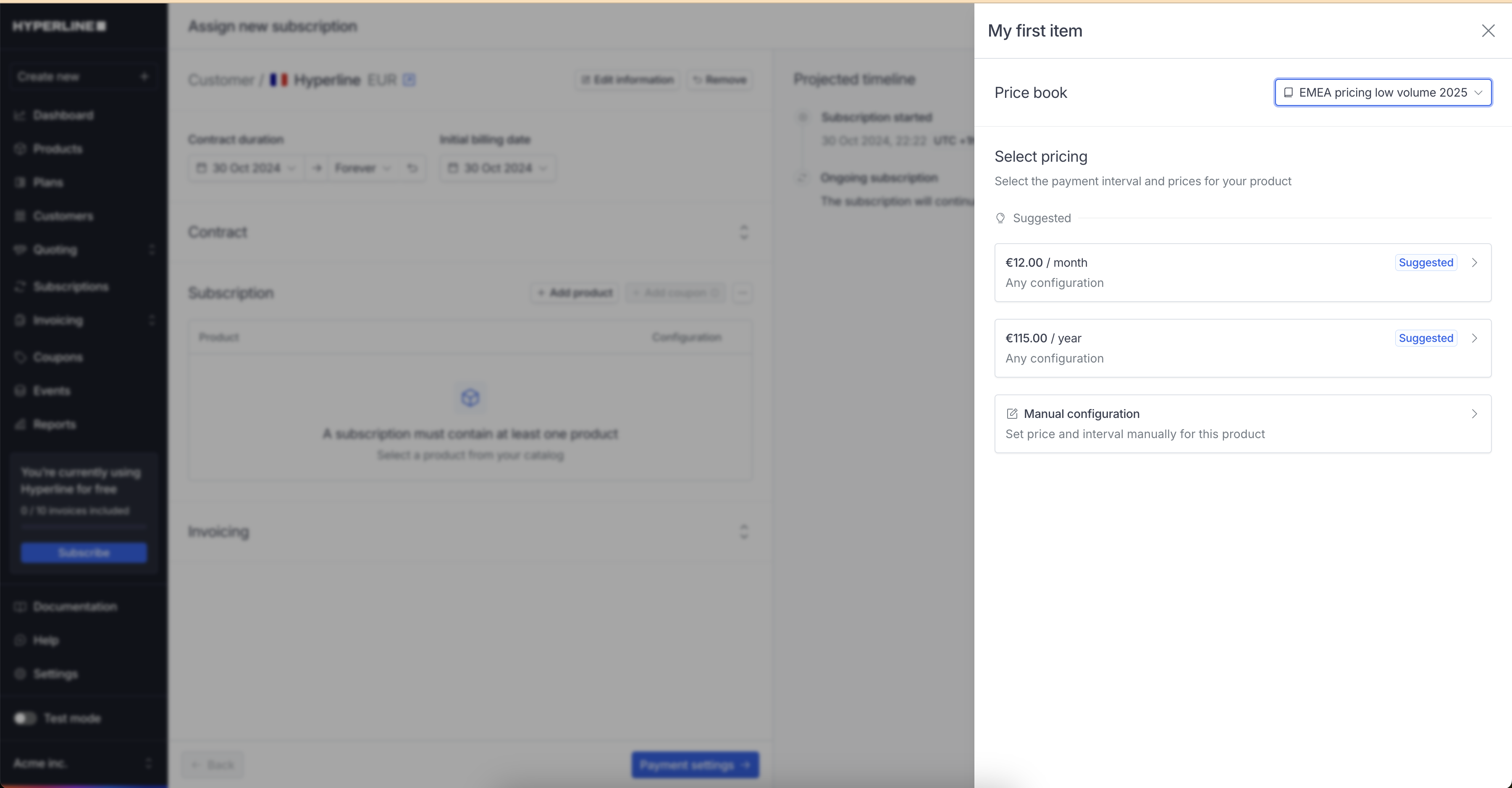Open Events in the sidebar
The image size is (1512, 788).
52,391
